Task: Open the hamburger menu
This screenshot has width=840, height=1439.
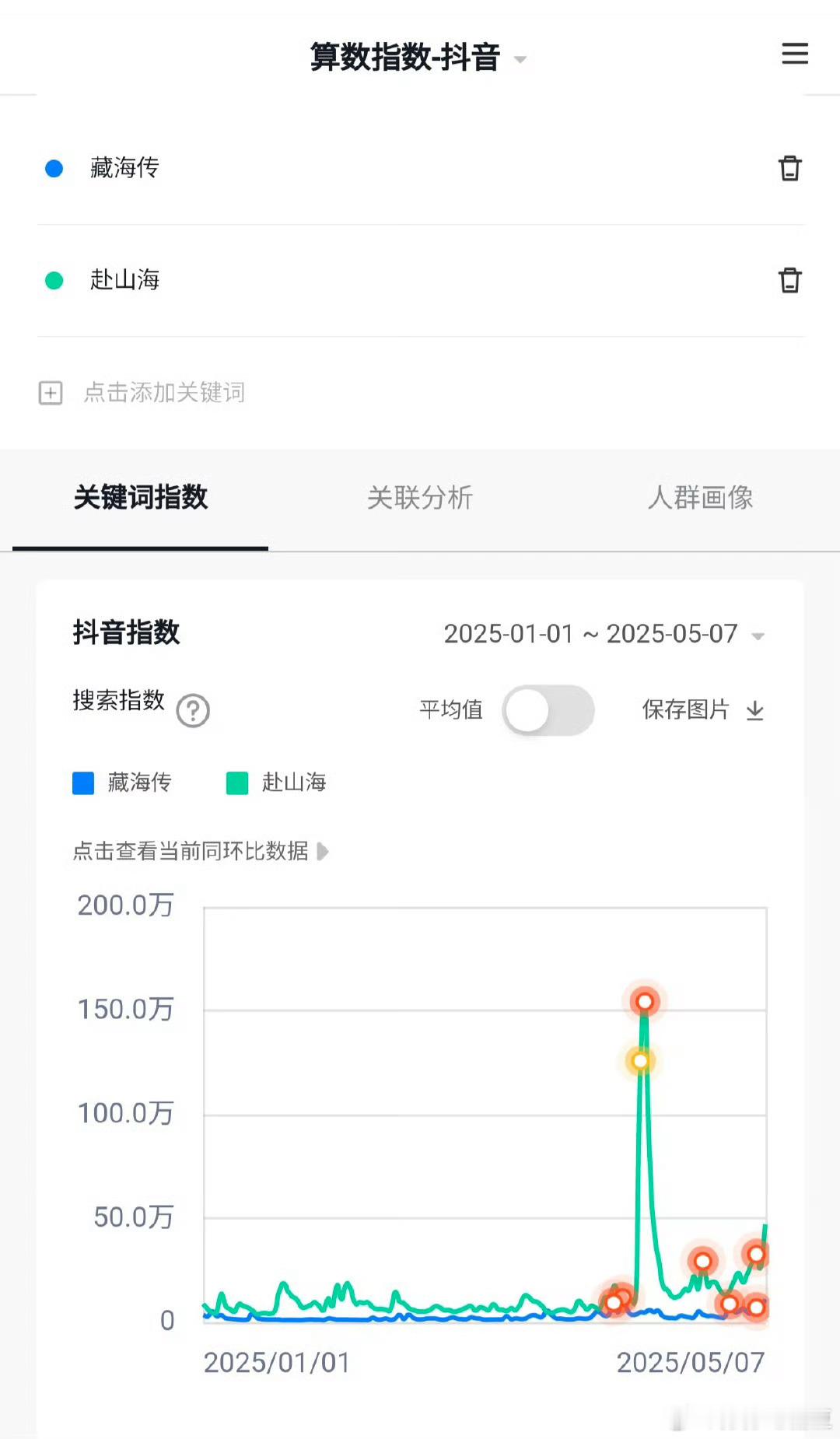Action: coord(795,54)
